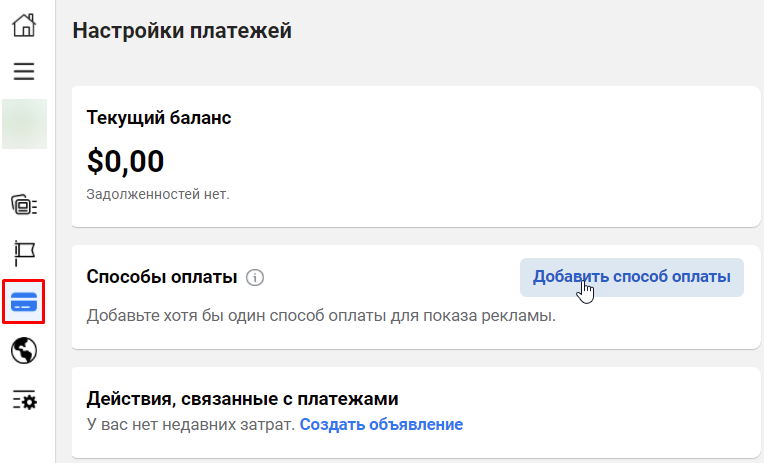Click the Задолженностей нет status text

tap(158, 194)
